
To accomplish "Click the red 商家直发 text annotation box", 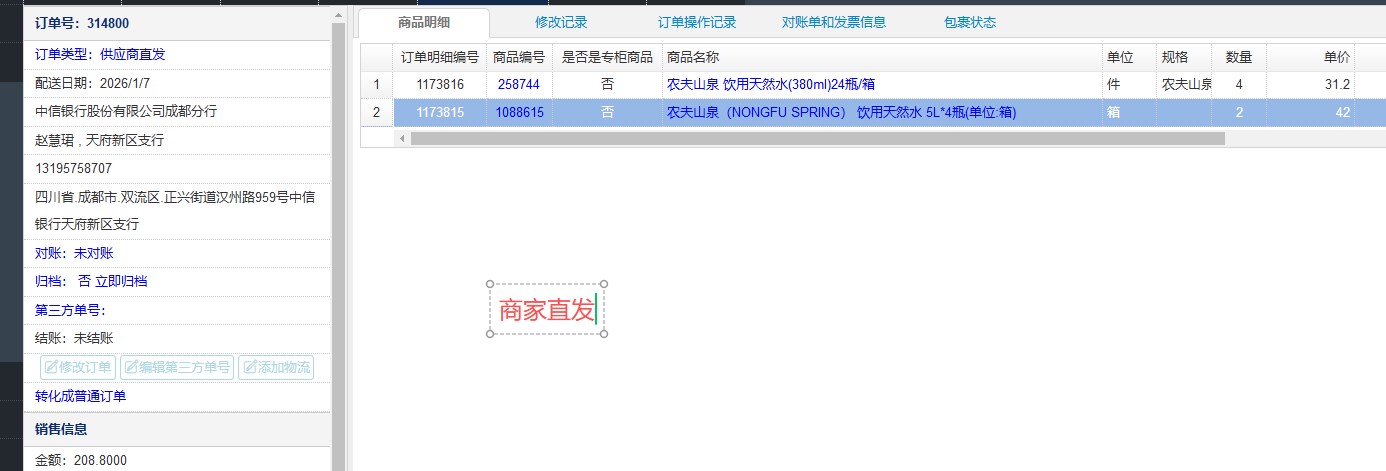I will pyautogui.click(x=547, y=310).
